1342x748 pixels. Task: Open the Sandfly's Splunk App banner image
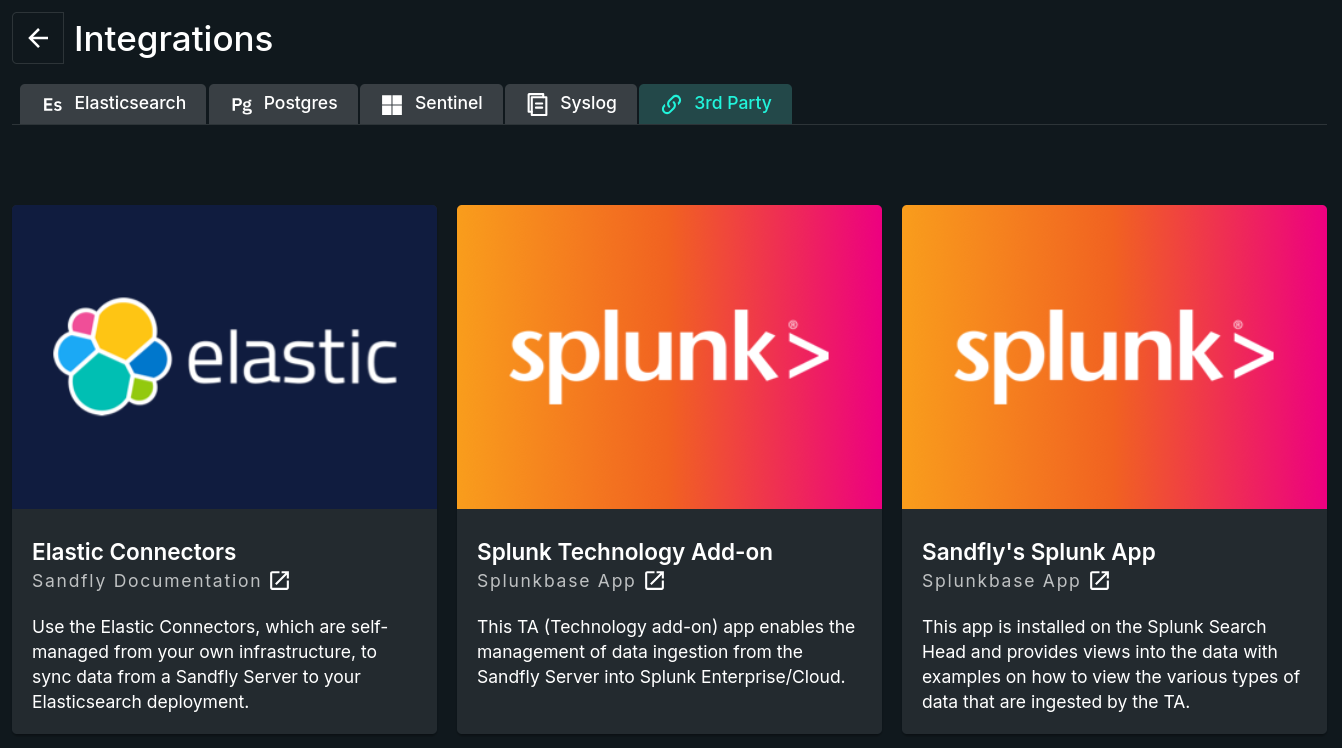point(1114,357)
